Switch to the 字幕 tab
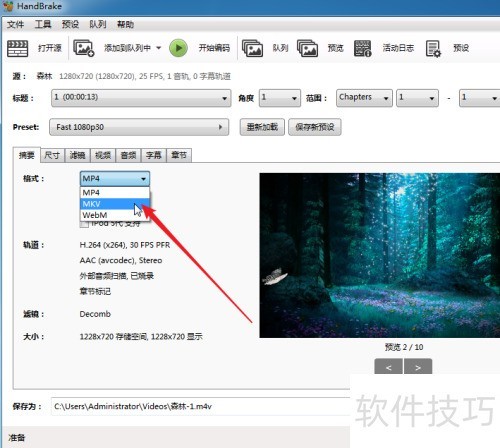Image resolution: width=500 pixels, height=448 pixels. point(154,155)
